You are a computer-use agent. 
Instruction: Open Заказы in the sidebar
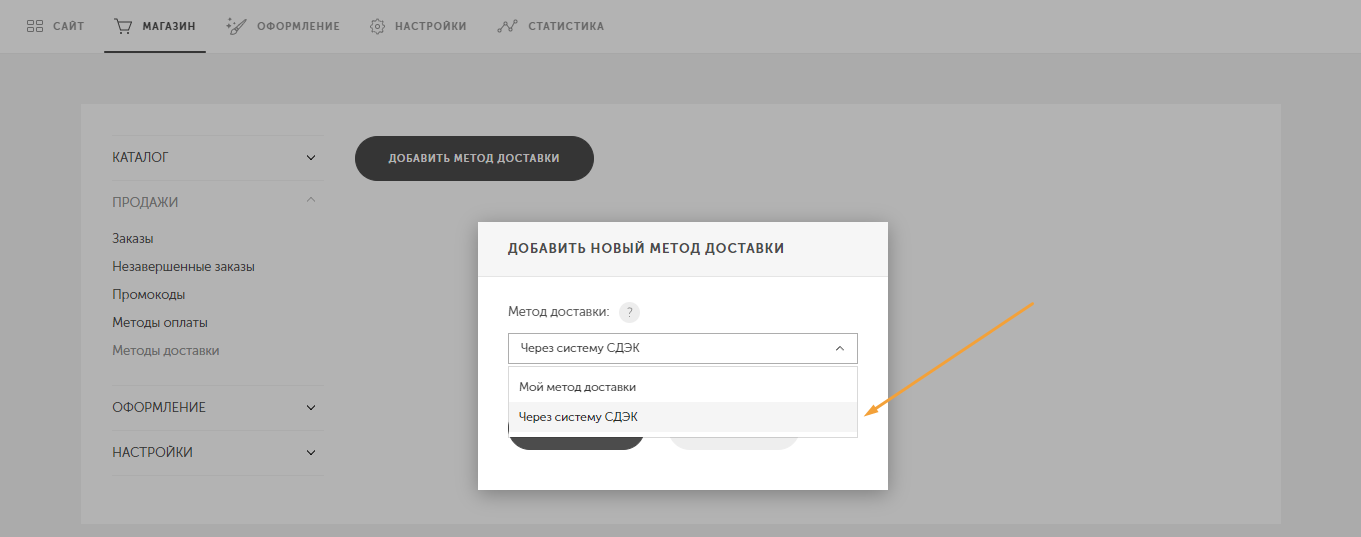coord(133,239)
